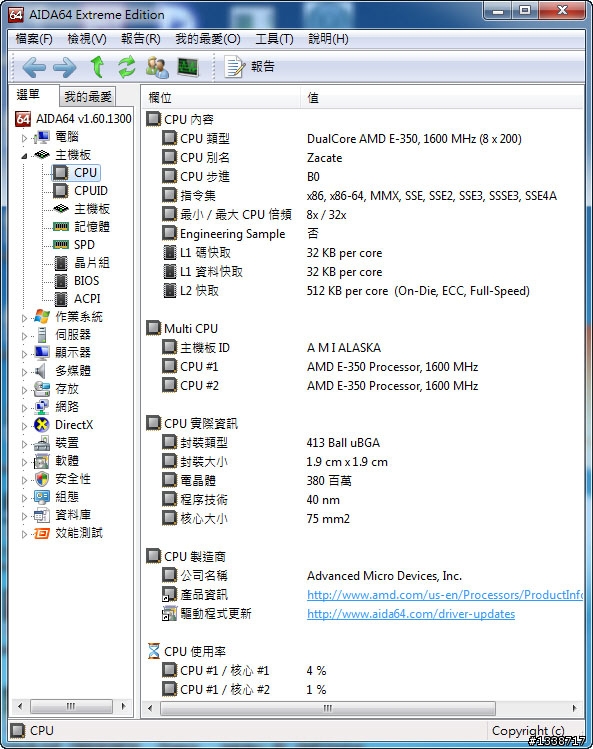Open the aida64.com driver-updates link

point(411,614)
